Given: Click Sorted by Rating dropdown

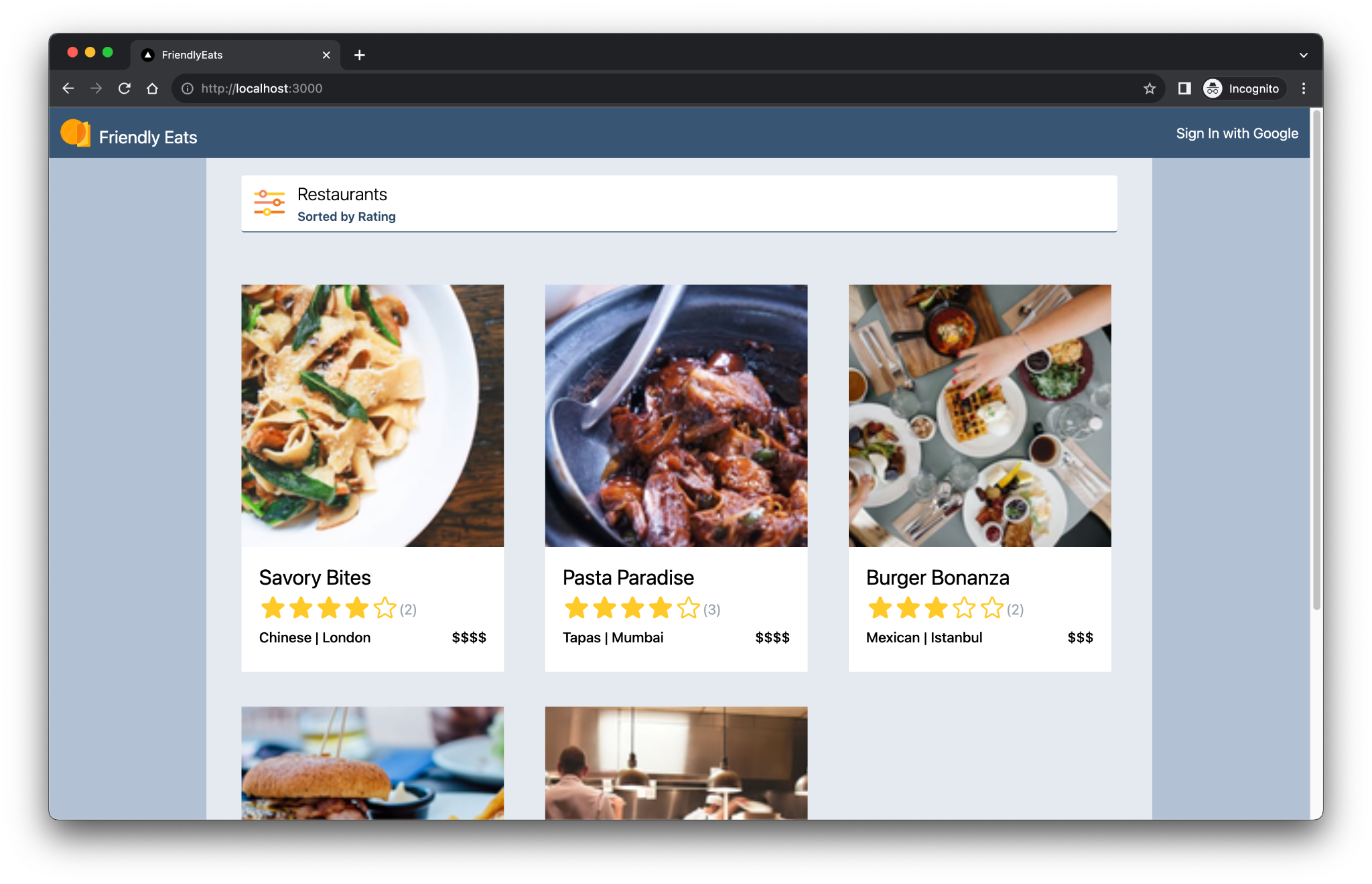Looking at the screenshot, I should [x=346, y=216].
